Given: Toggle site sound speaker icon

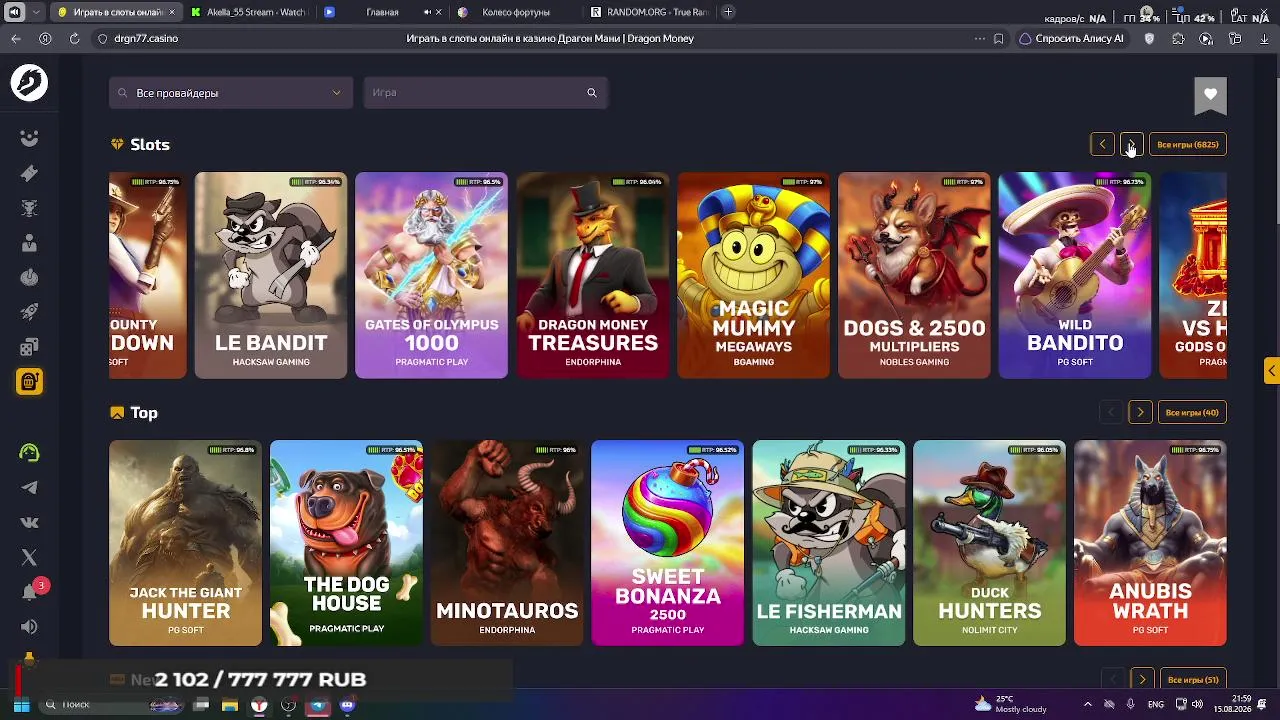Looking at the screenshot, I should click(29, 627).
